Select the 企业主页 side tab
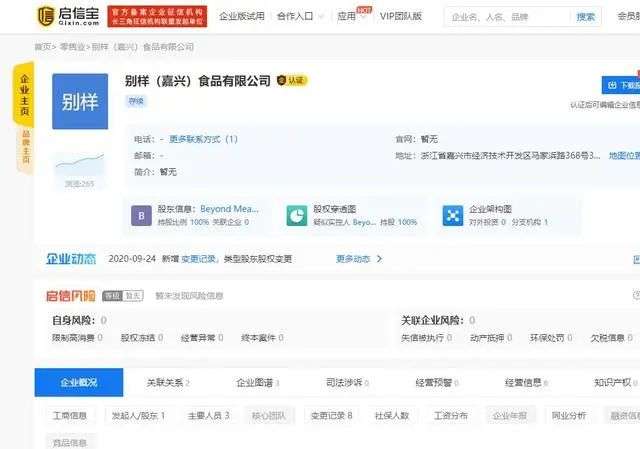Viewport: 640px width, 449px height. [24, 95]
